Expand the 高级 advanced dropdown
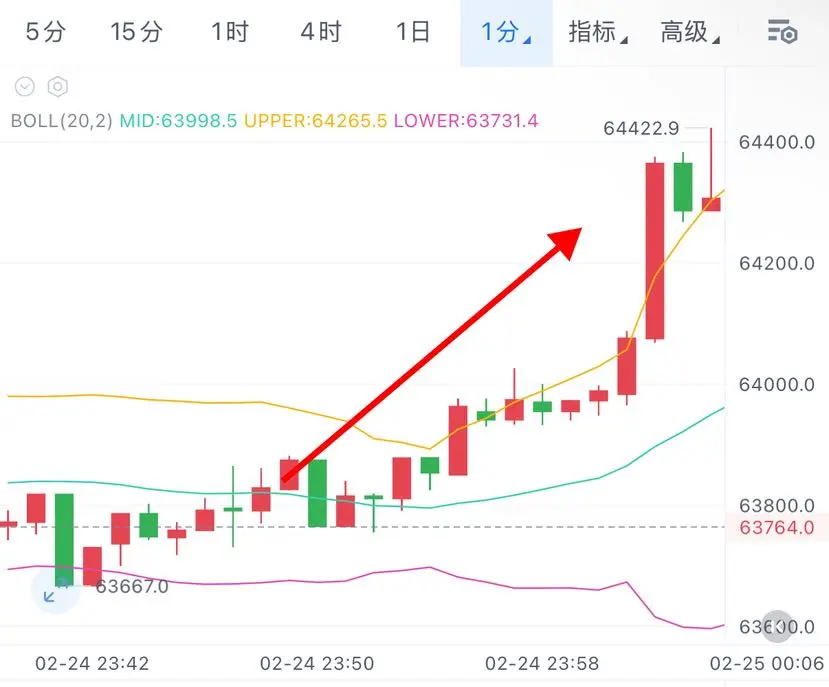 tap(689, 32)
